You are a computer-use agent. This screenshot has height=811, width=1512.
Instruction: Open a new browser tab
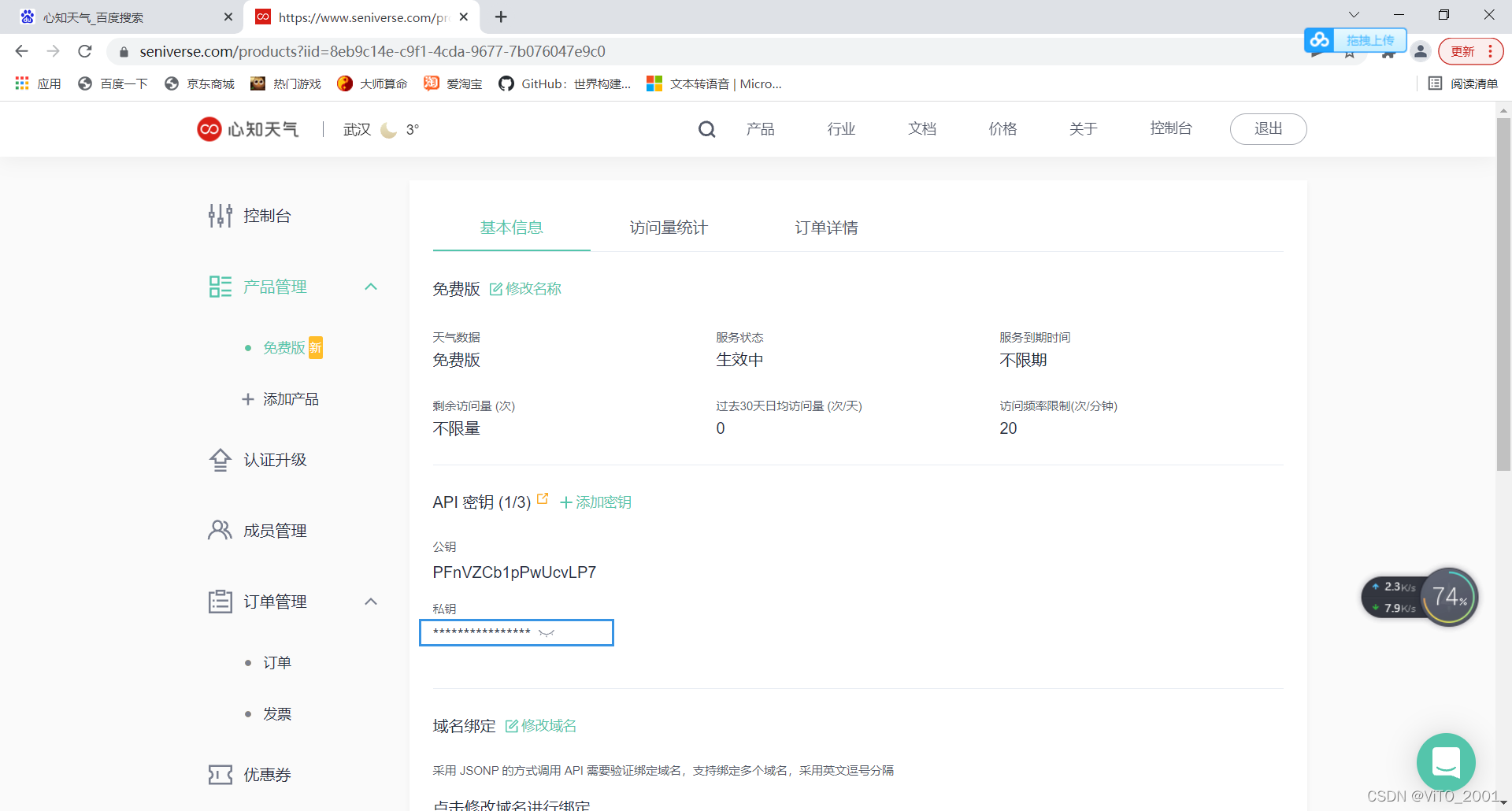501,17
